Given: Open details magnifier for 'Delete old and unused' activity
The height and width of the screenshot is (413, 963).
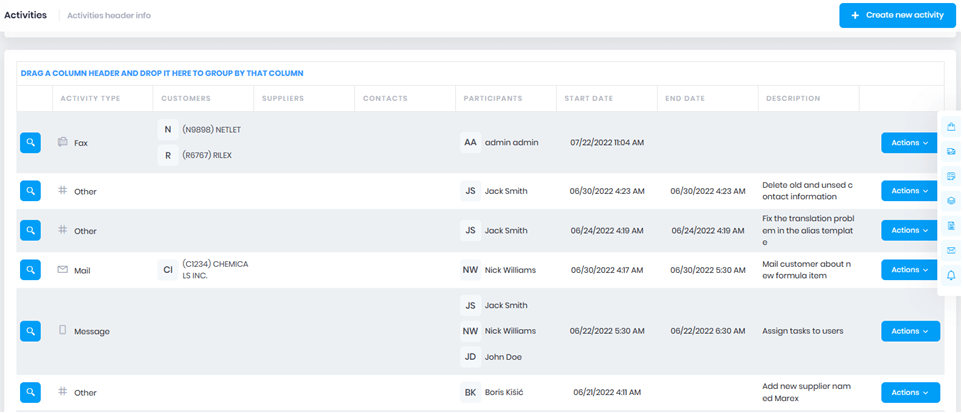Looking at the screenshot, I should tap(30, 191).
